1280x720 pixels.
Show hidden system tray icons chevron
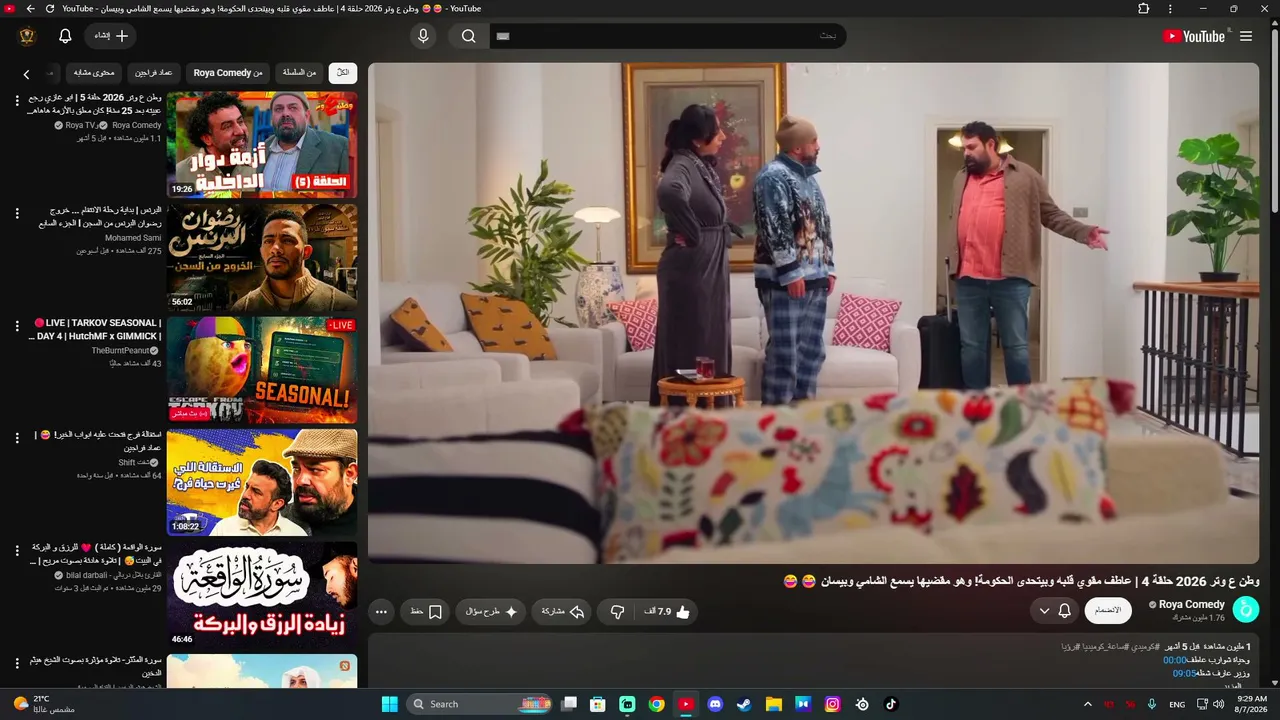pyautogui.click(x=1088, y=704)
